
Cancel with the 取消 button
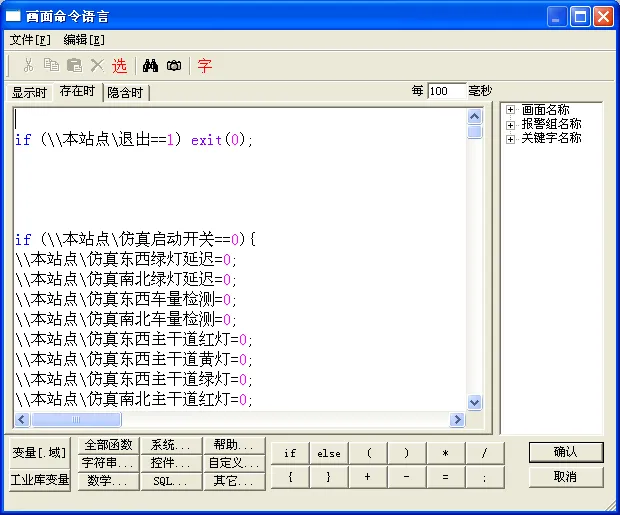tap(566, 477)
